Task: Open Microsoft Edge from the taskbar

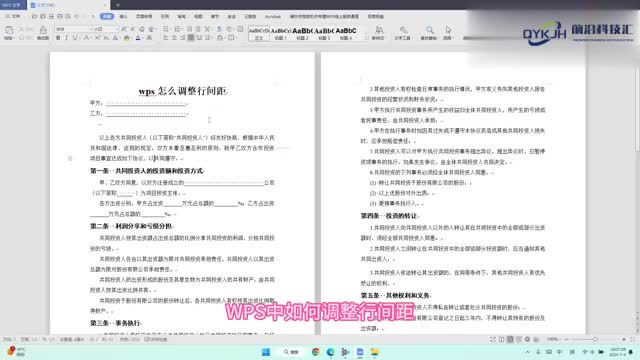Action: (x=330, y=352)
